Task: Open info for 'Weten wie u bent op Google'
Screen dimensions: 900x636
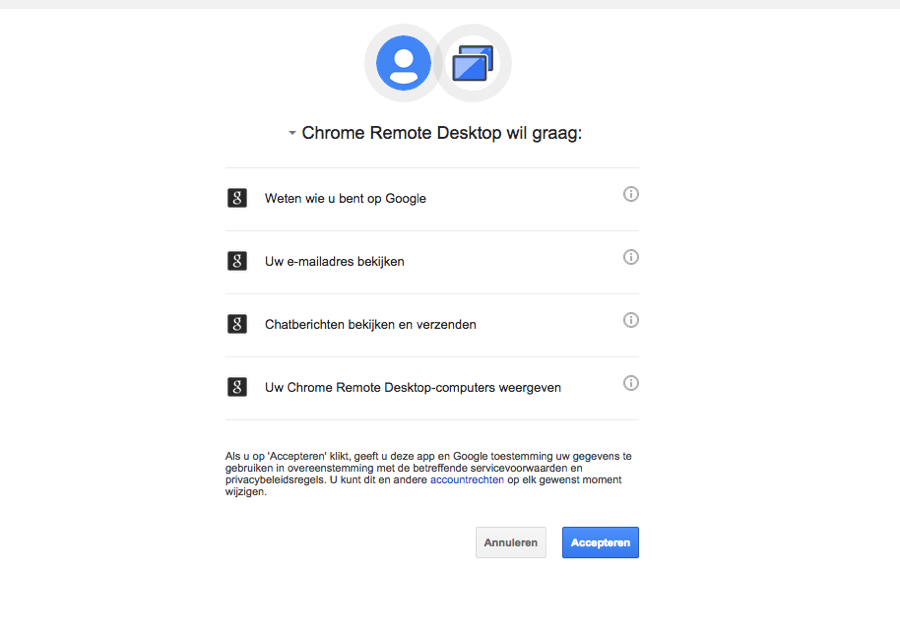Action: (631, 194)
